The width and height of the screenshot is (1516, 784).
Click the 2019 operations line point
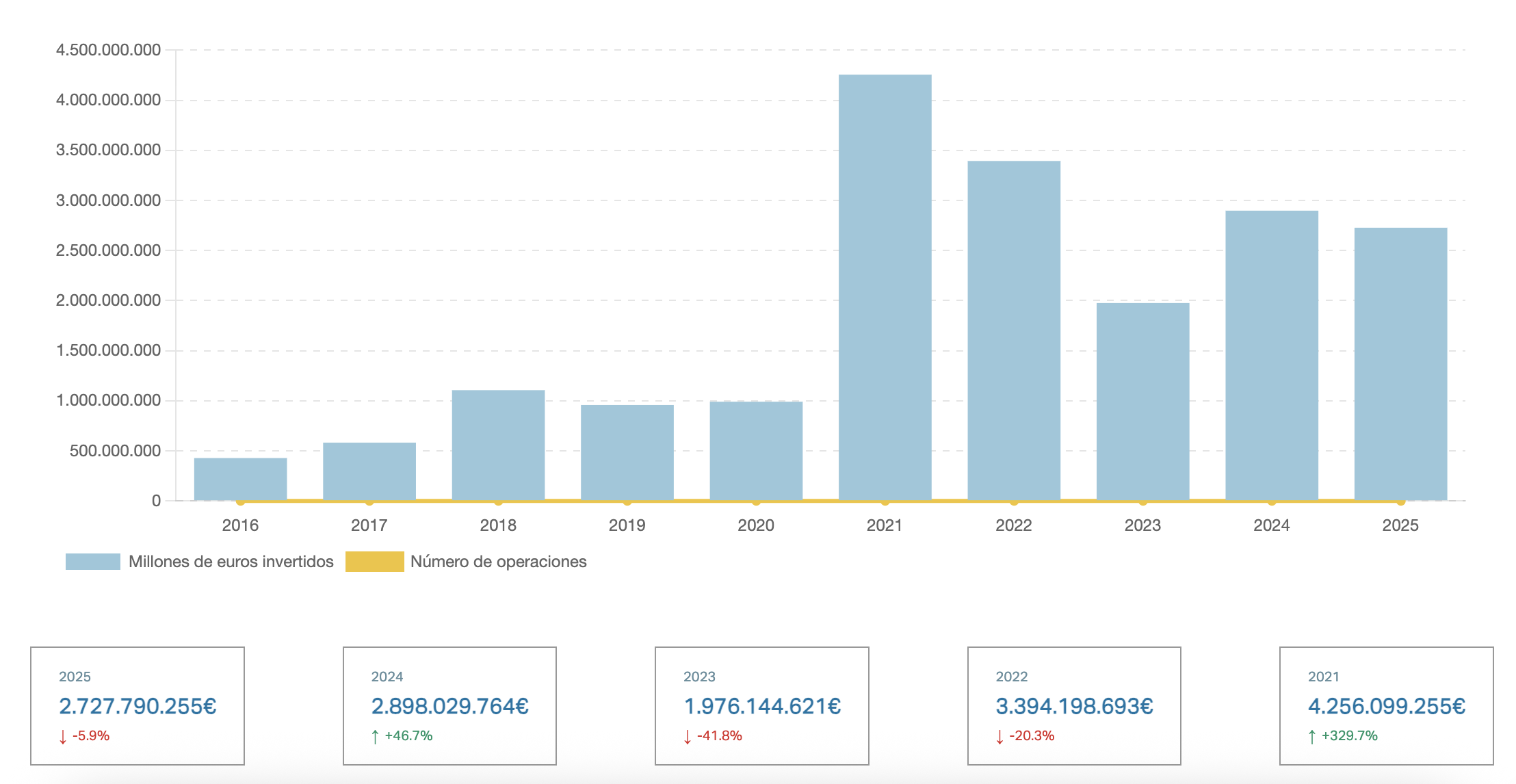click(x=627, y=501)
